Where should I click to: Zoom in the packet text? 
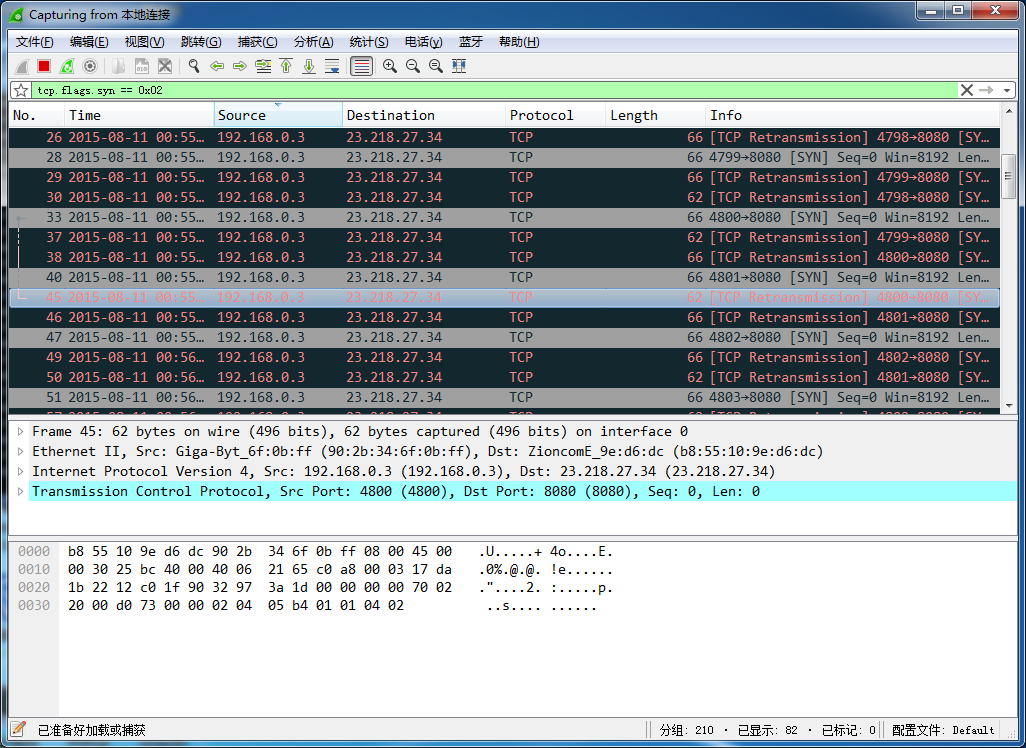pyautogui.click(x=390, y=66)
